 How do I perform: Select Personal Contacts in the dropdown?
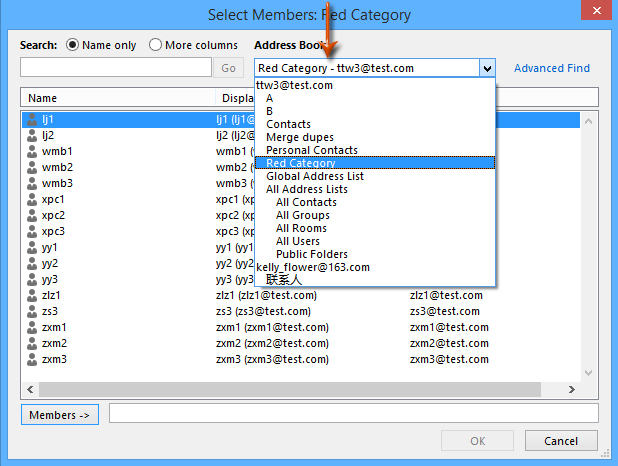click(312, 150)
